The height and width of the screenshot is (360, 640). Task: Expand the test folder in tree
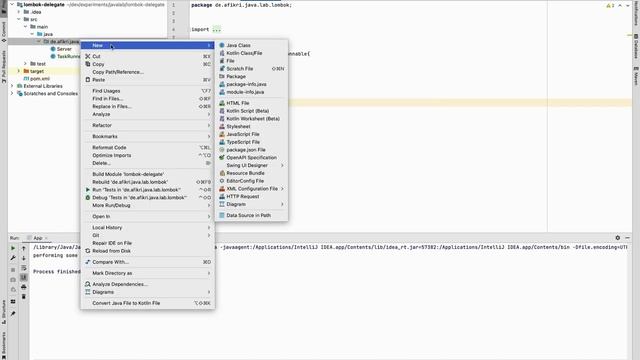(25, 64)
